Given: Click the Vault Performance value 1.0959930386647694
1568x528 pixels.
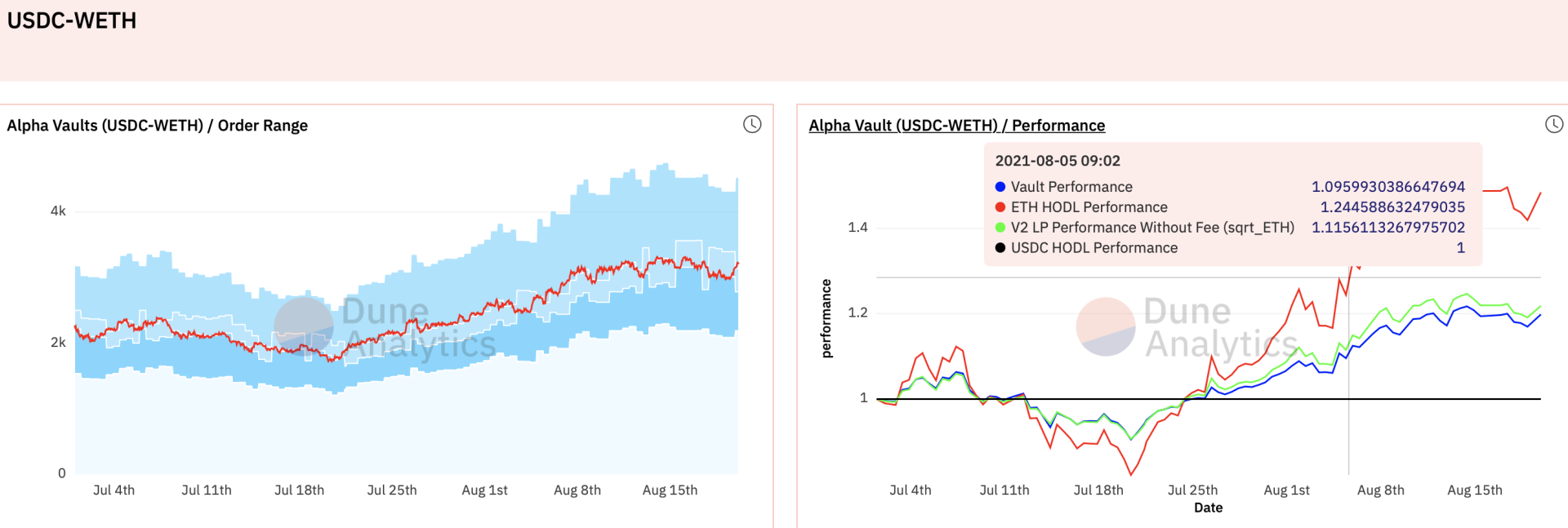Looking at the screenshot, I should tap(1388, 187).
